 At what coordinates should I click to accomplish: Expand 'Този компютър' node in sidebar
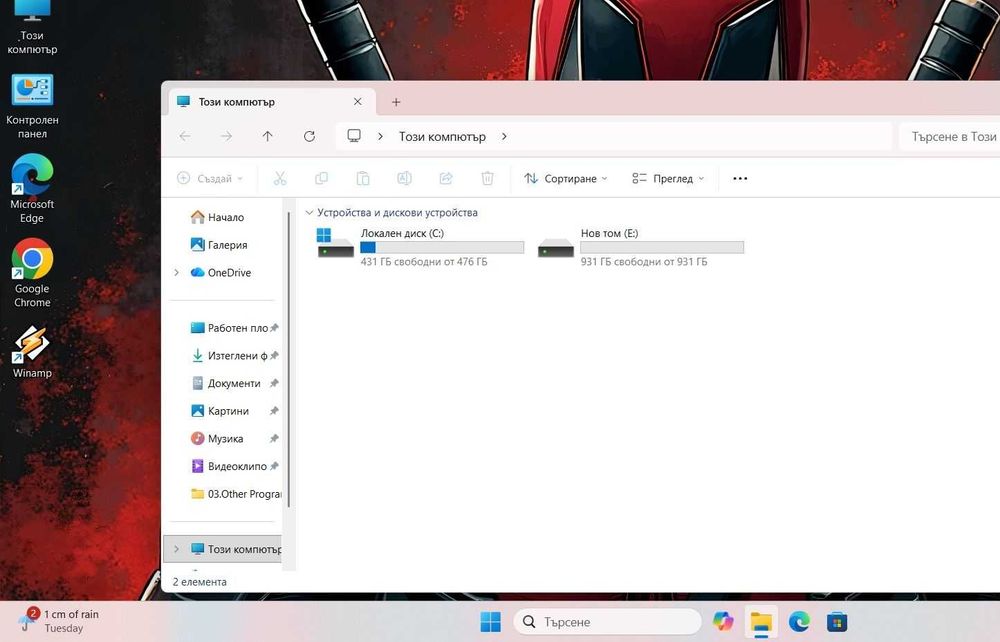[177, 549]
